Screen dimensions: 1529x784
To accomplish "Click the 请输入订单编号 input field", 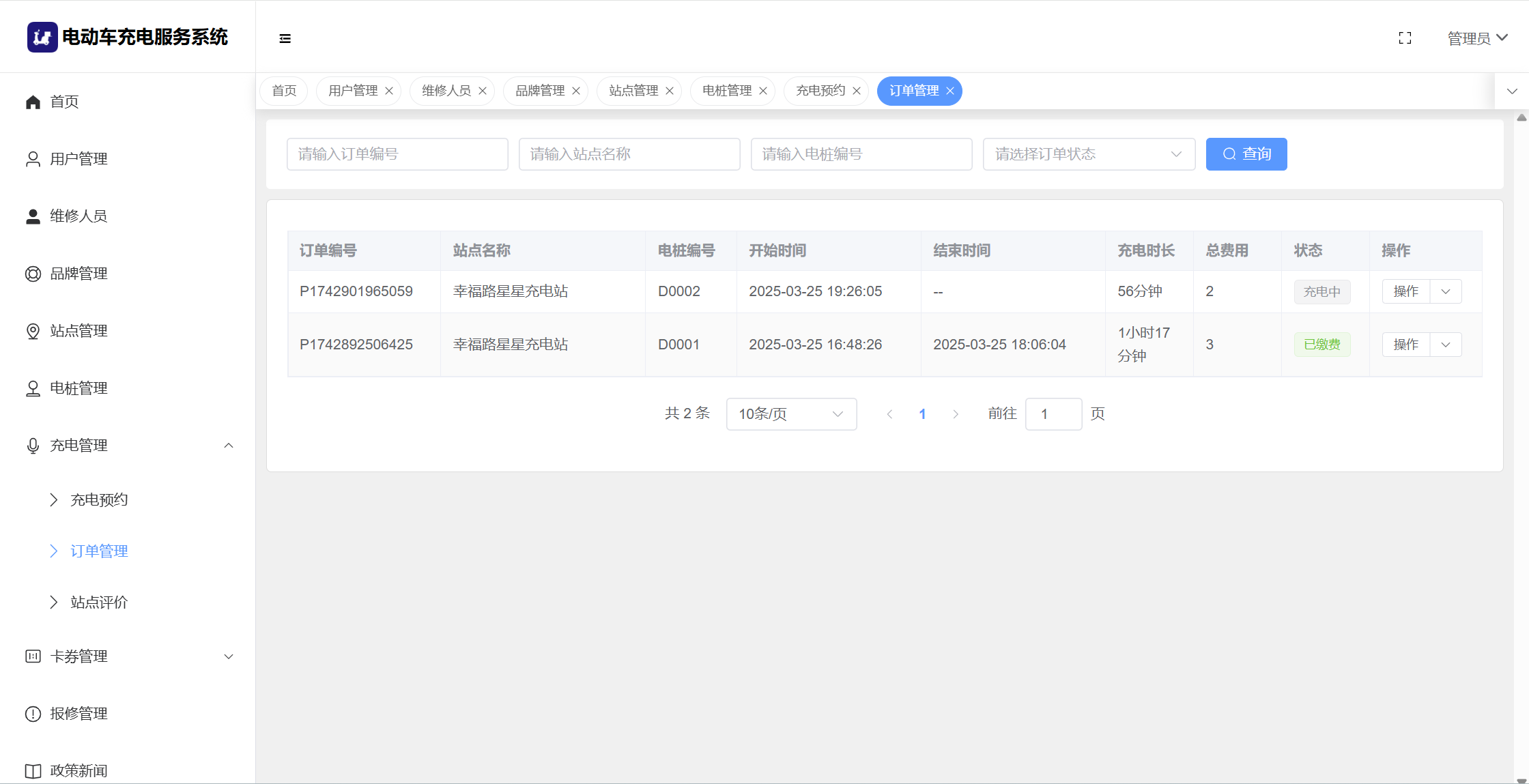I will (397, 154).
